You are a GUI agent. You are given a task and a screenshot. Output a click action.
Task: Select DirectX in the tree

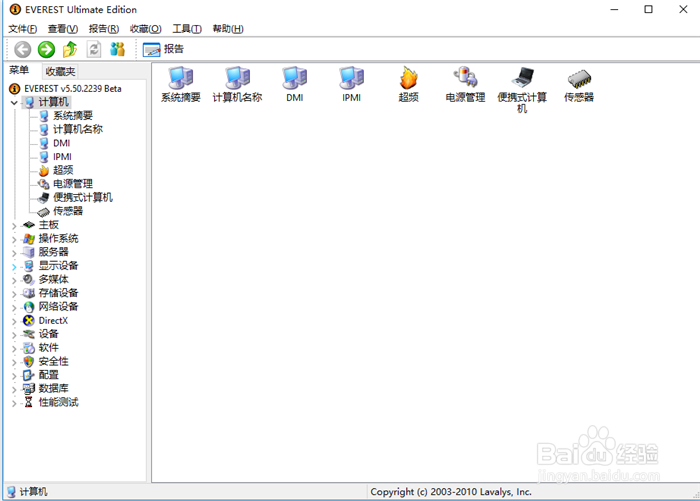[53, 321]
